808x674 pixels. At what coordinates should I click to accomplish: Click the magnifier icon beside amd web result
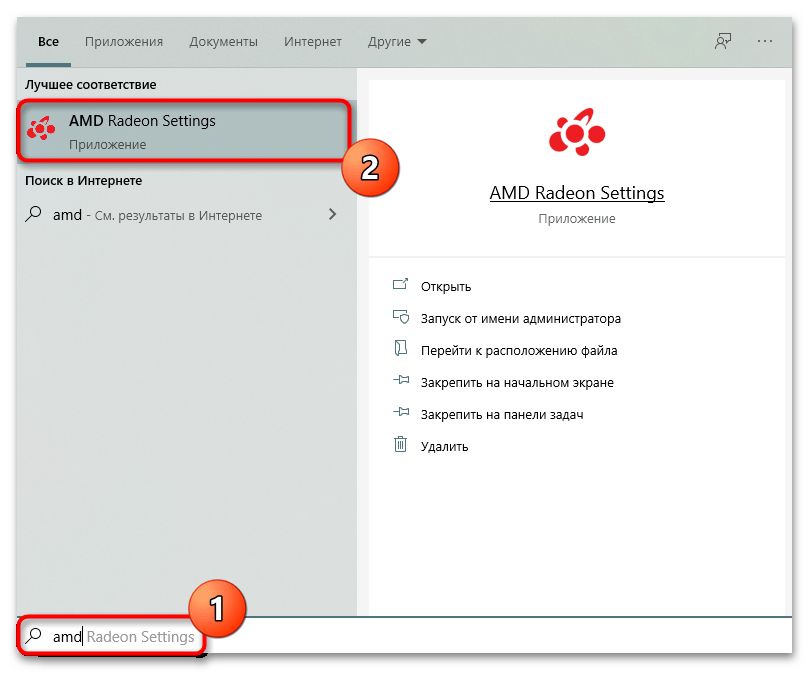point(33,214)
